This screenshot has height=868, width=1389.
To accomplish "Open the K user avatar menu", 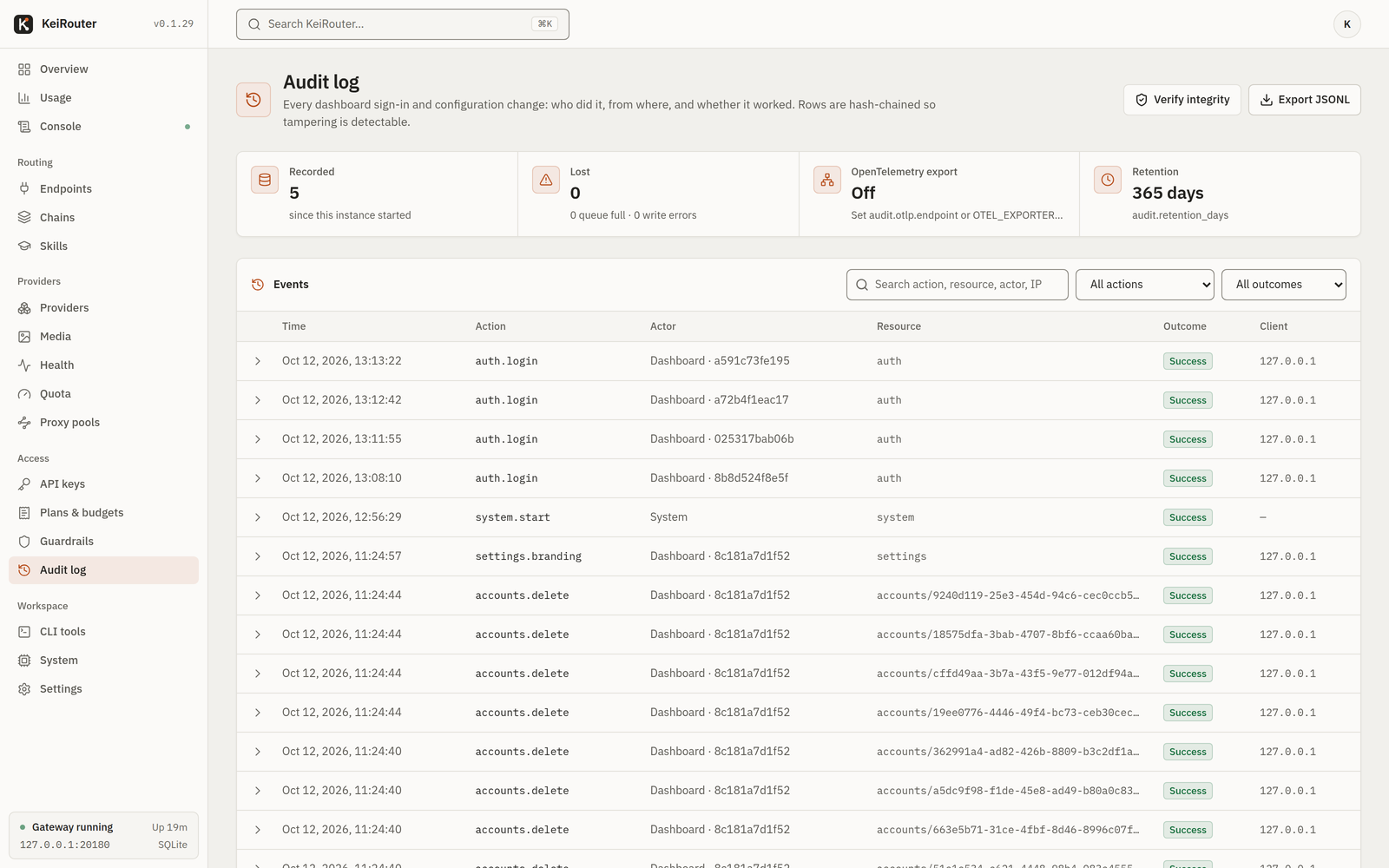I will [1346, 24].
